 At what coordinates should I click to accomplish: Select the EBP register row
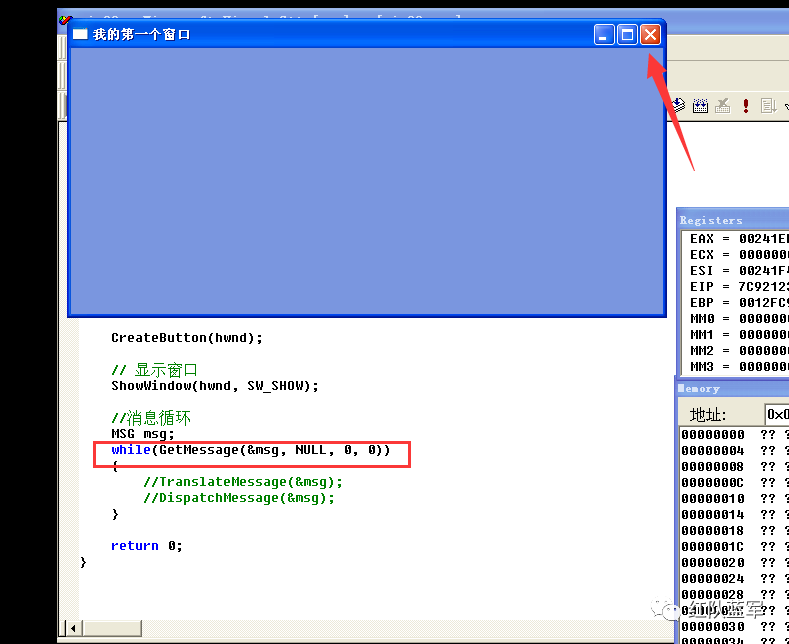point(739,303)
